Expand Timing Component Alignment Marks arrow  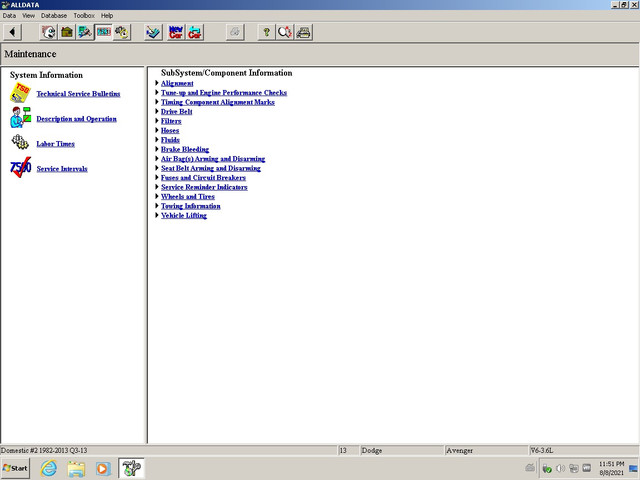coord(157,102)
